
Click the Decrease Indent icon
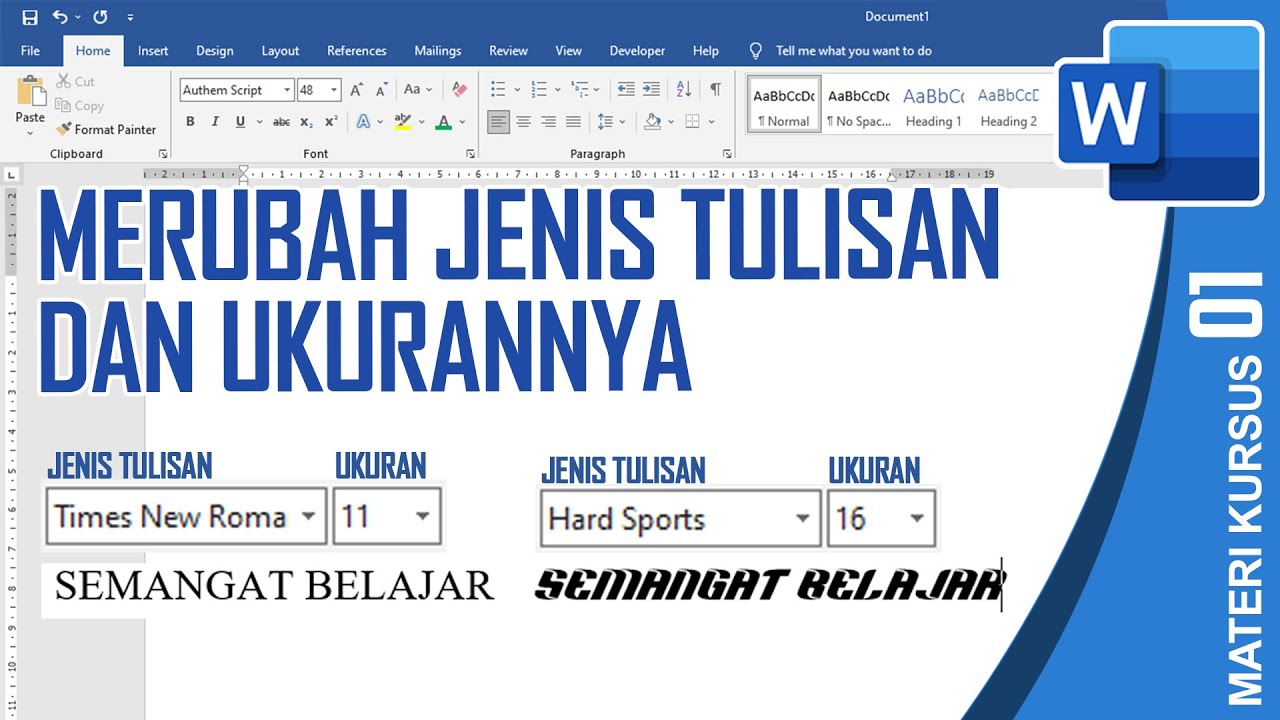click(x=626, y=90)
